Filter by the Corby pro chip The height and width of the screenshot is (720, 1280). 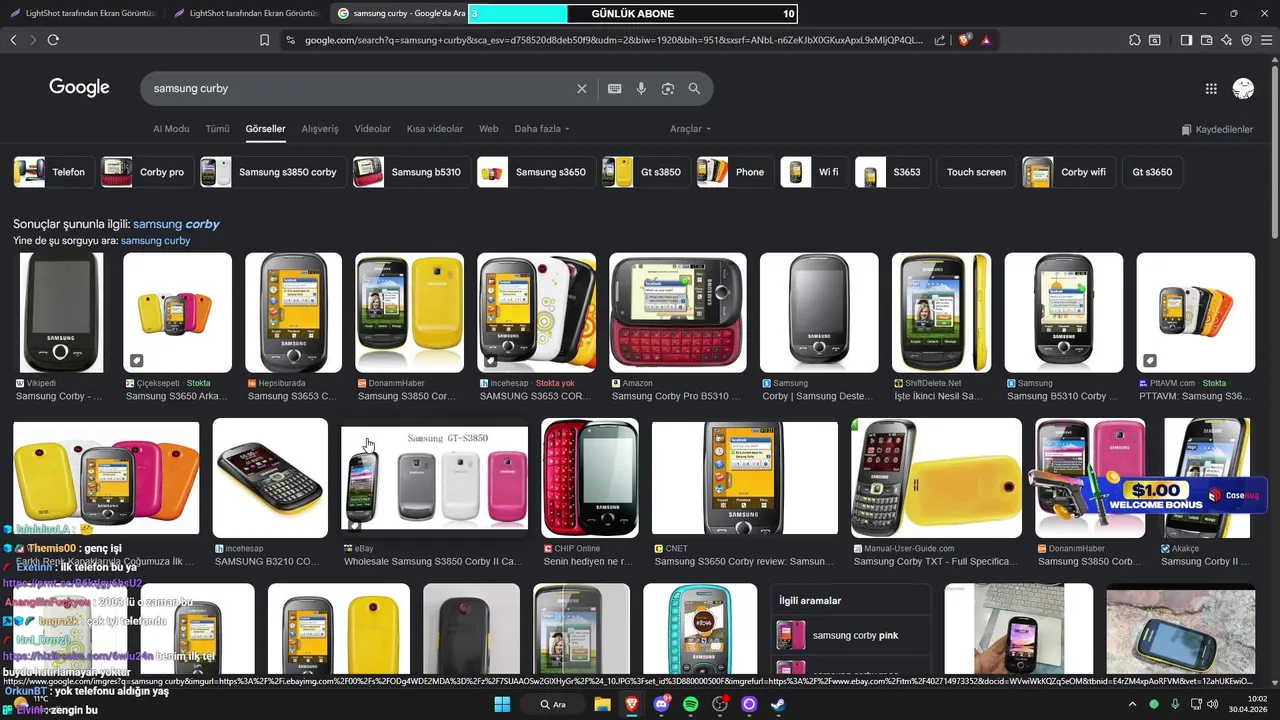click(147, 172)
